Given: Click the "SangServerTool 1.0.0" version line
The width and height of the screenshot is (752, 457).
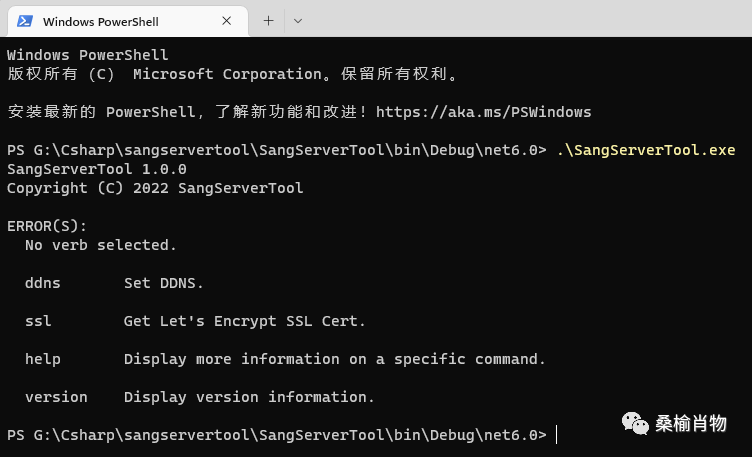Looking at the screenshot, I should (x=96, y=169).
